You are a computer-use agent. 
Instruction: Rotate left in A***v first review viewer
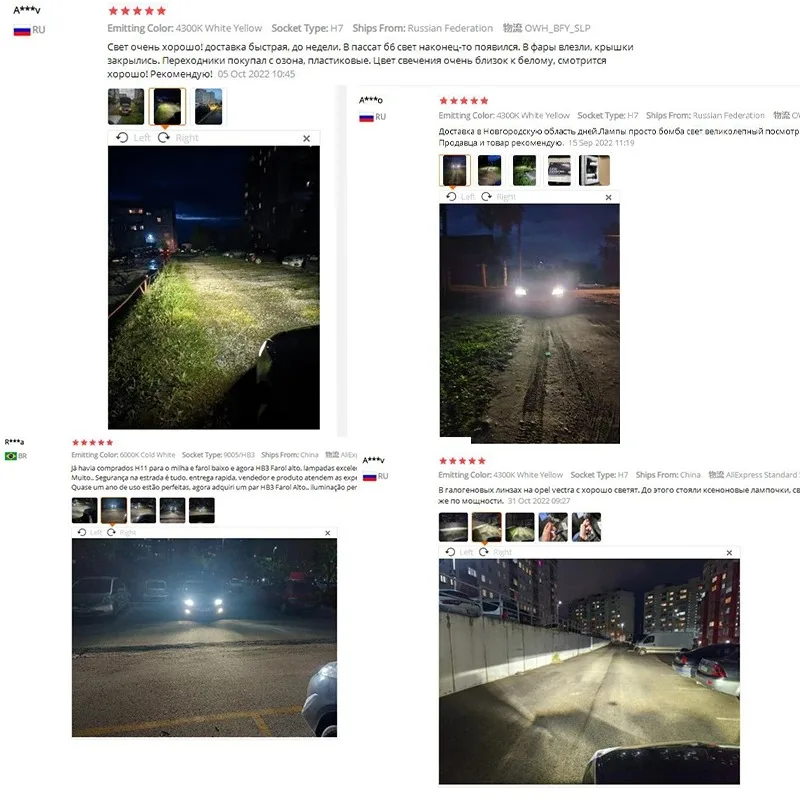click(133, 138)
